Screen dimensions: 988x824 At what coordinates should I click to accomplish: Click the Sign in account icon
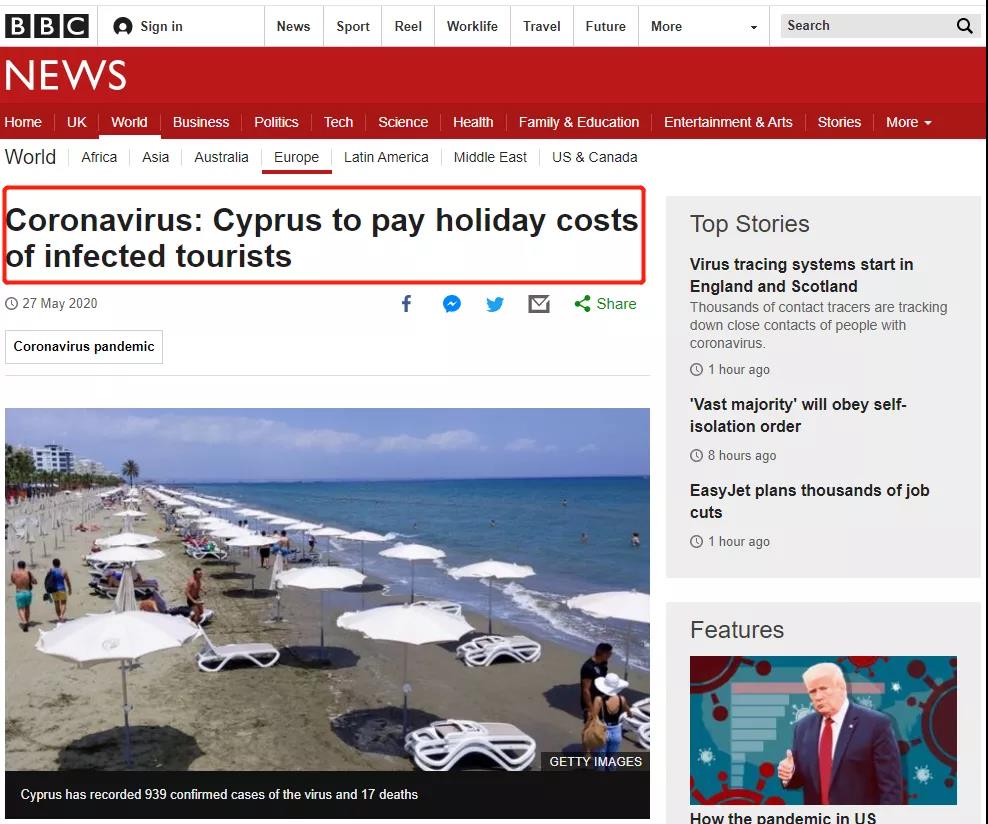tap(123, 26)
